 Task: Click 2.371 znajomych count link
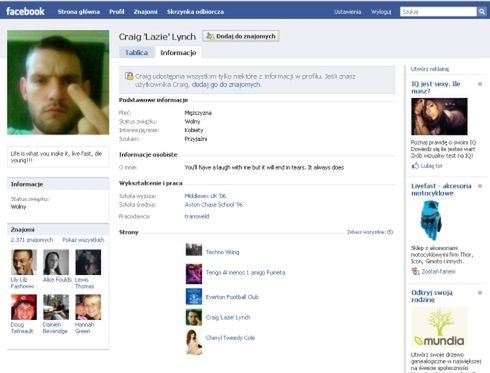(32, 240)
